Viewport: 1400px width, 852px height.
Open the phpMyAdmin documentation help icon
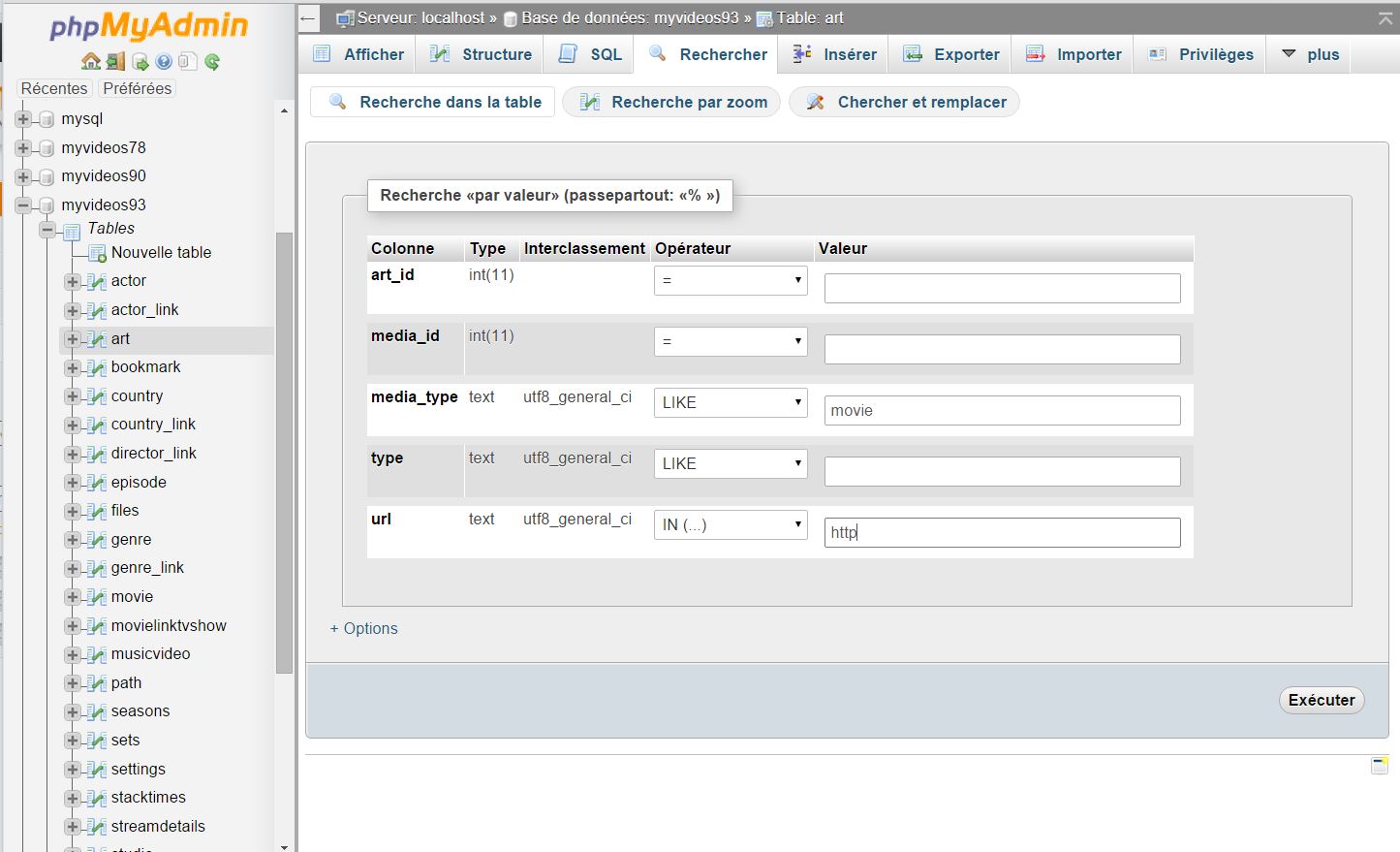click(x=164, y=62)
